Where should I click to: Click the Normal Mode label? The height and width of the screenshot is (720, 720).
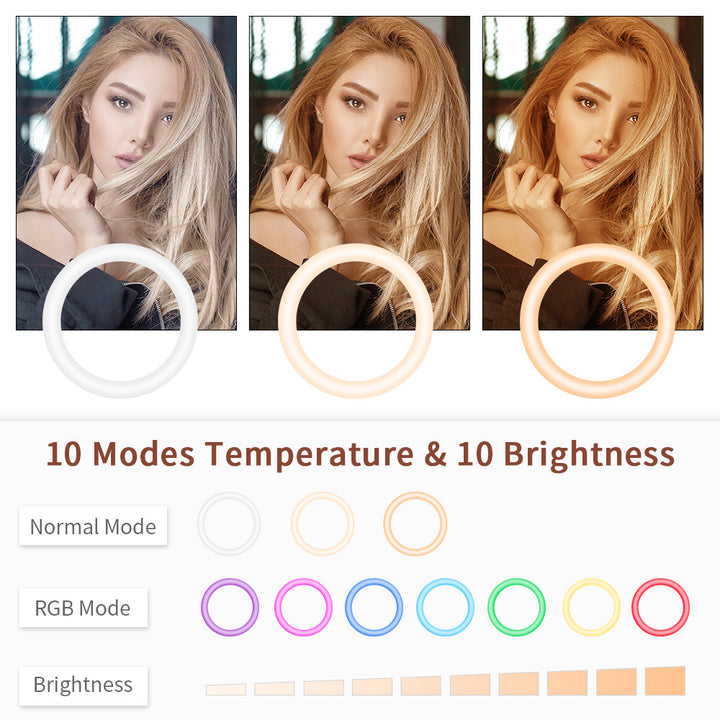[93, 526]
